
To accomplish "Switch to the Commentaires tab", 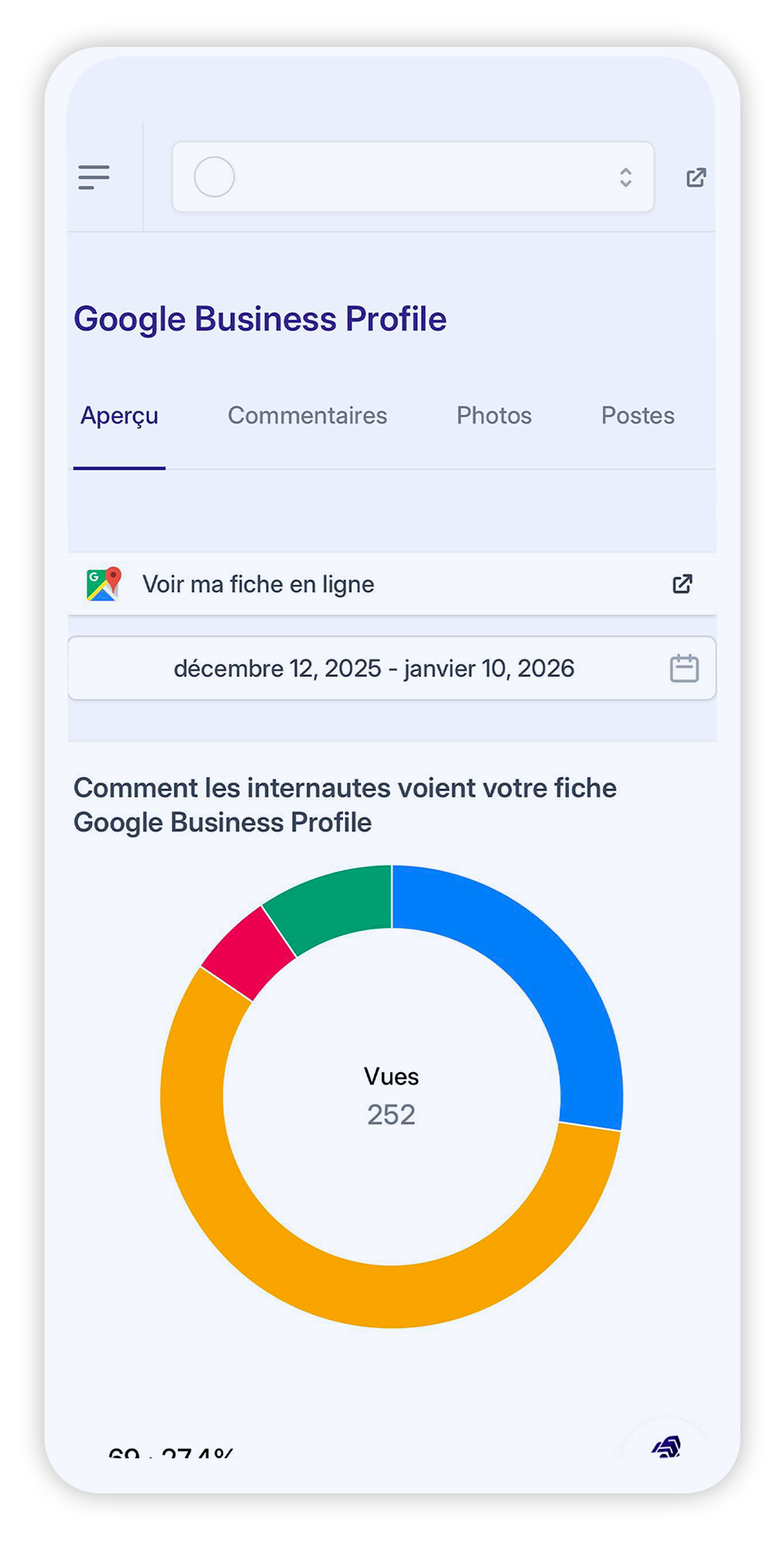I will point(307,415).
